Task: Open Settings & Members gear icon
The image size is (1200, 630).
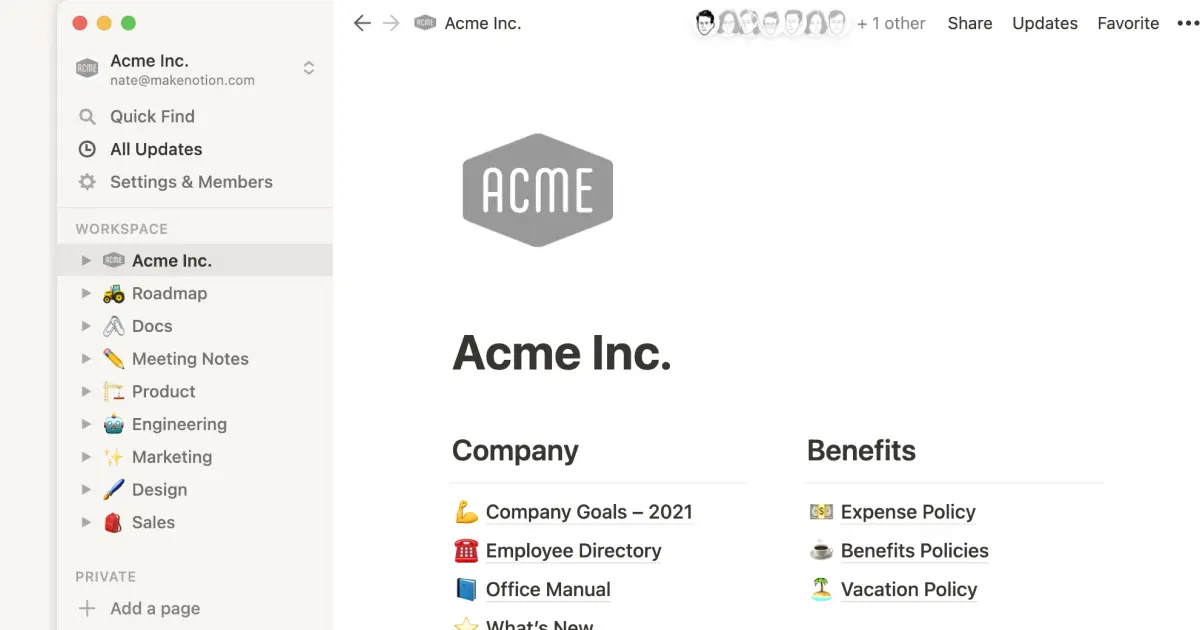Action: (x=87, y=182)
